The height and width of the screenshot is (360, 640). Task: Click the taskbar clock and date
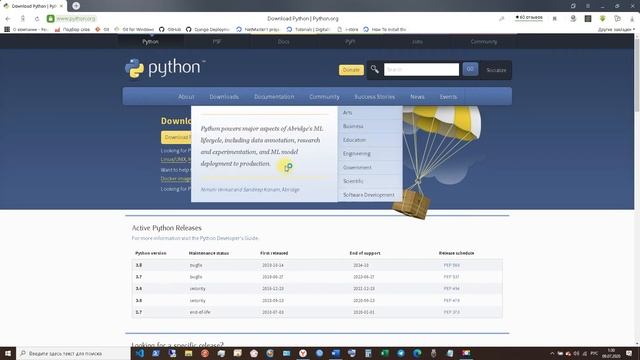(x=611, y=353)
